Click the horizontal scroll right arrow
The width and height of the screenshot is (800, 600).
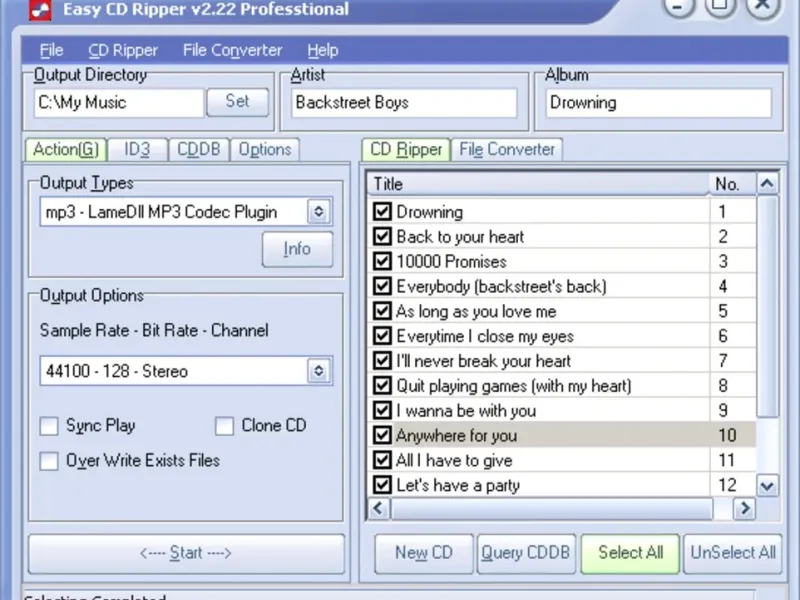point(744,508)
